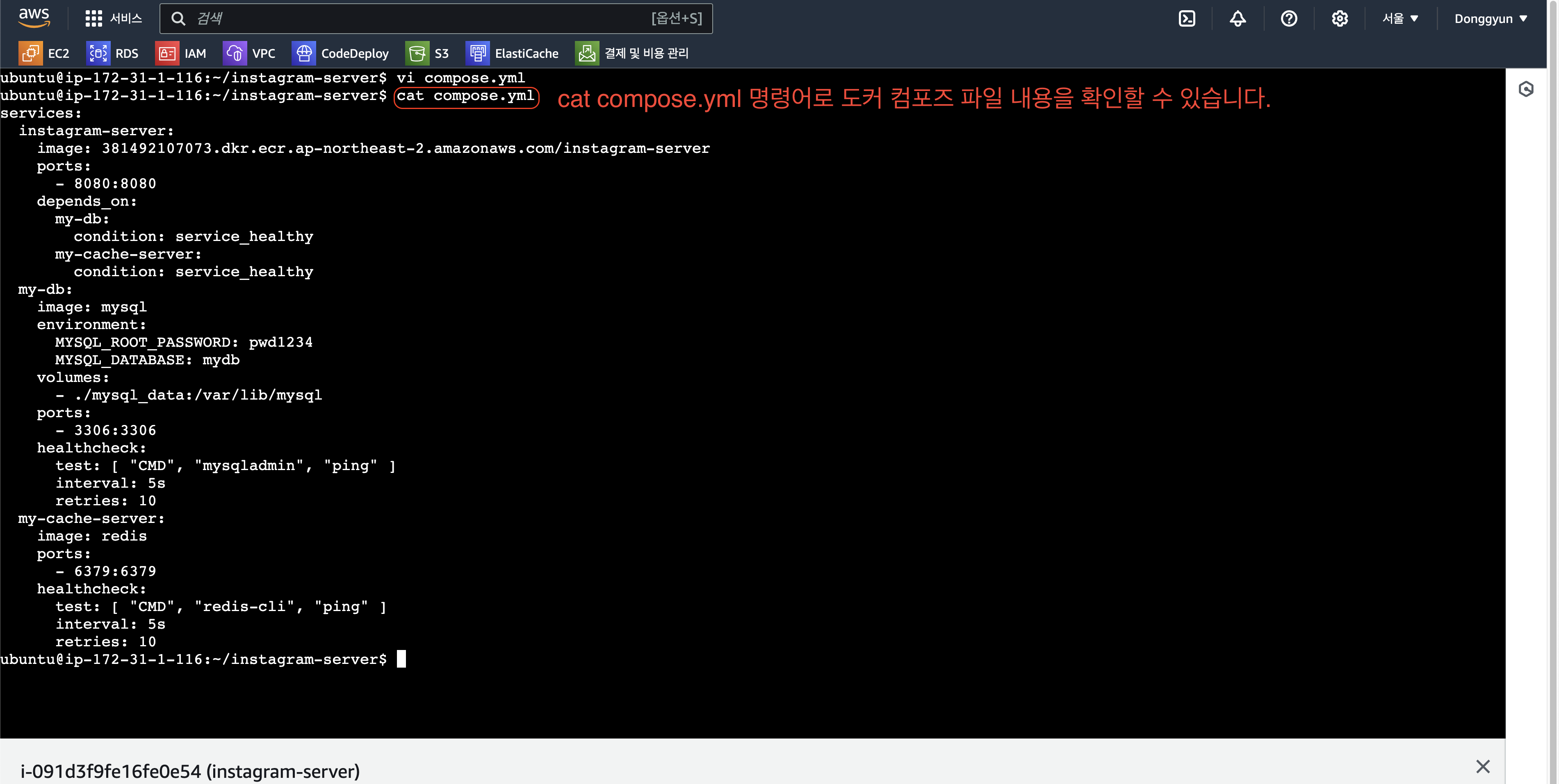This screenshot has height=784, width=1559.
Task: Expand the Donggyun account dropdown
Action: click(1490, 19)
